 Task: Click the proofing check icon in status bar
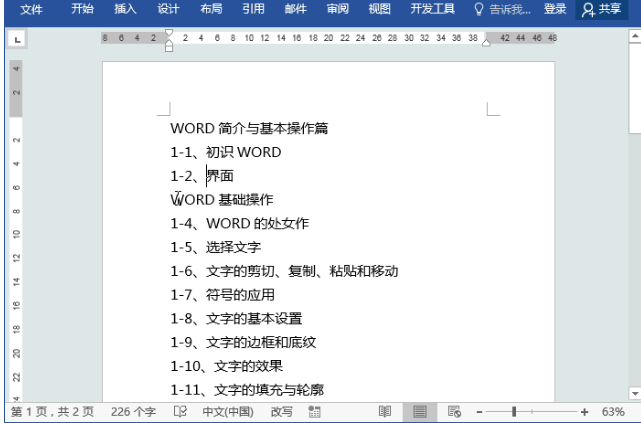pos(180,412)
